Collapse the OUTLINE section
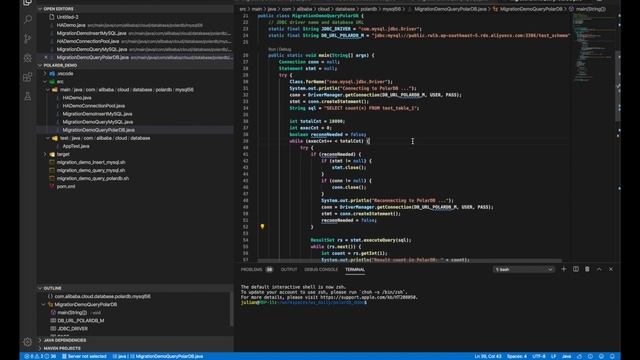Image resolution: width=640 pixels, height=360 pixels. click(x=40, y=288)
